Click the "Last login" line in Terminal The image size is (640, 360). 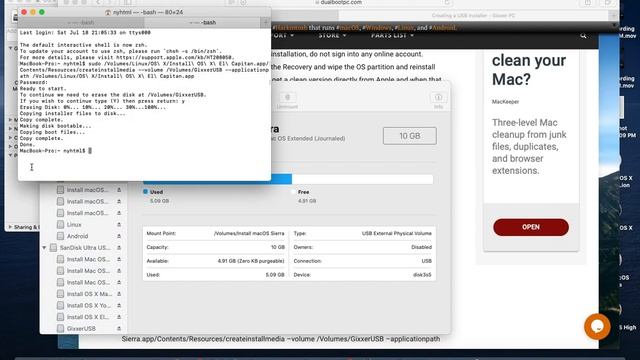[x=85, y=32]
